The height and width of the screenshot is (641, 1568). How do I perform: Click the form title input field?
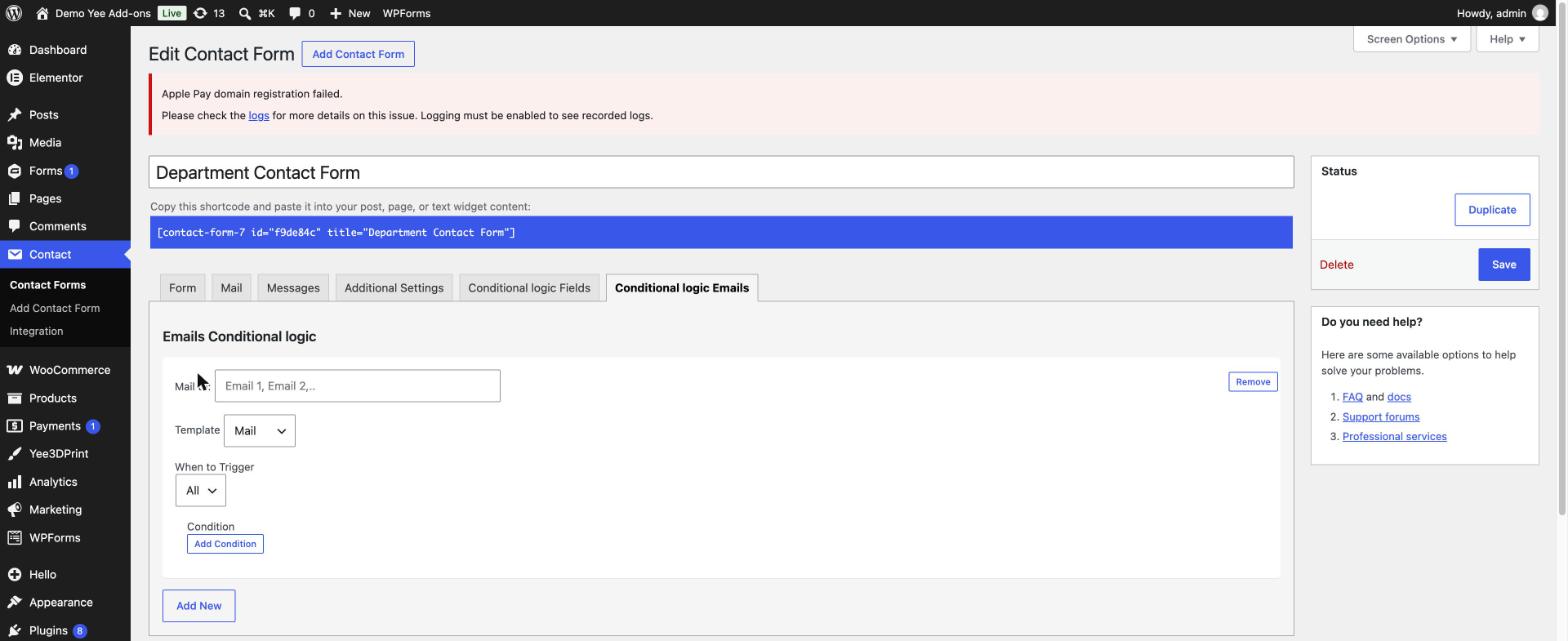[x=721, y=172]
